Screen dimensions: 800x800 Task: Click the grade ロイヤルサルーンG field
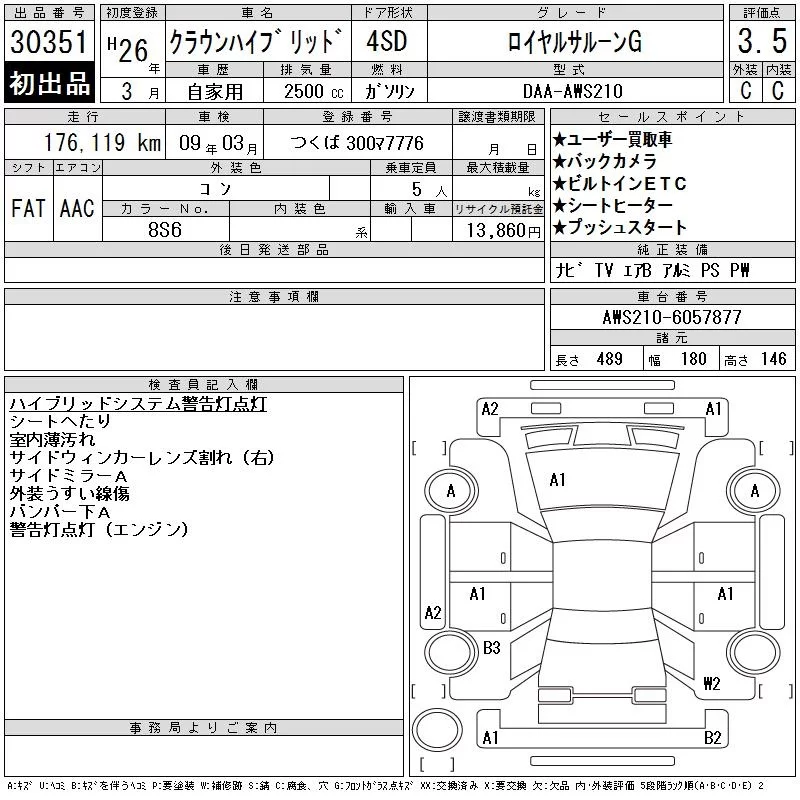point(575,42)
